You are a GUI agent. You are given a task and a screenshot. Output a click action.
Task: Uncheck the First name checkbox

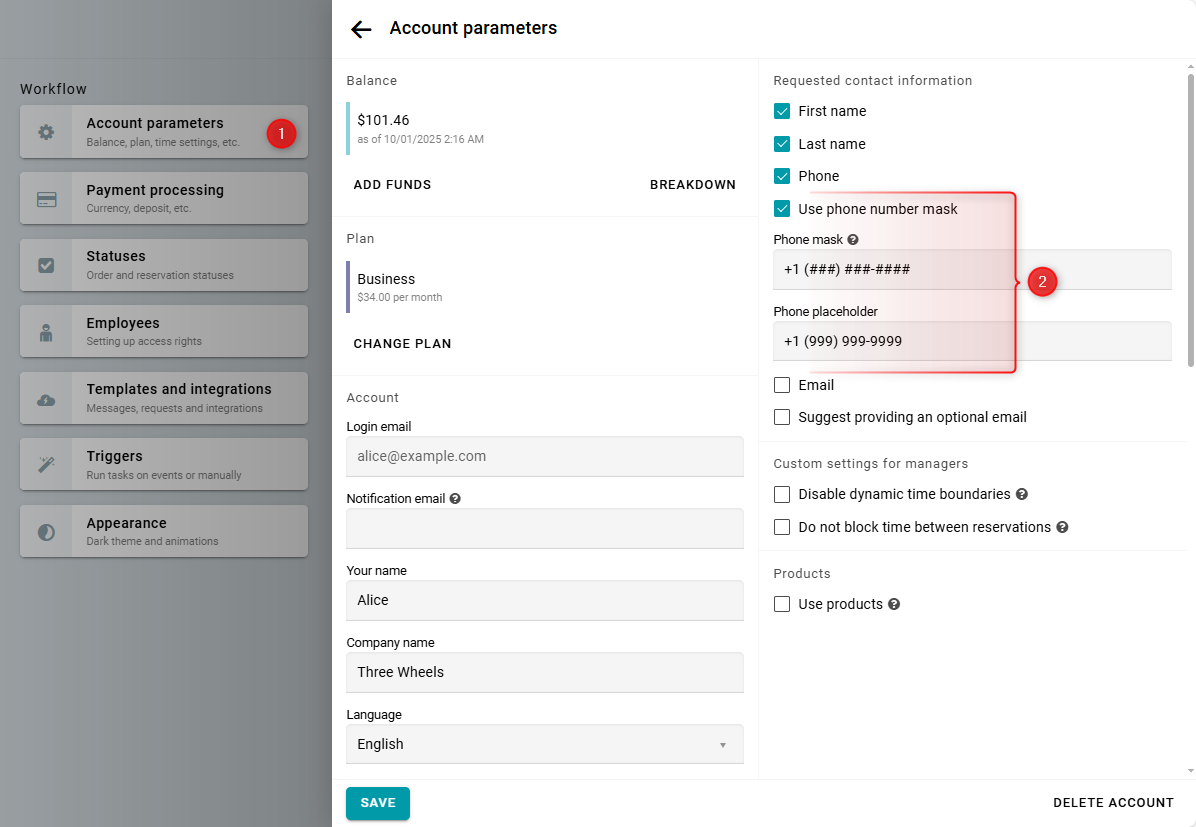(782, 111)
